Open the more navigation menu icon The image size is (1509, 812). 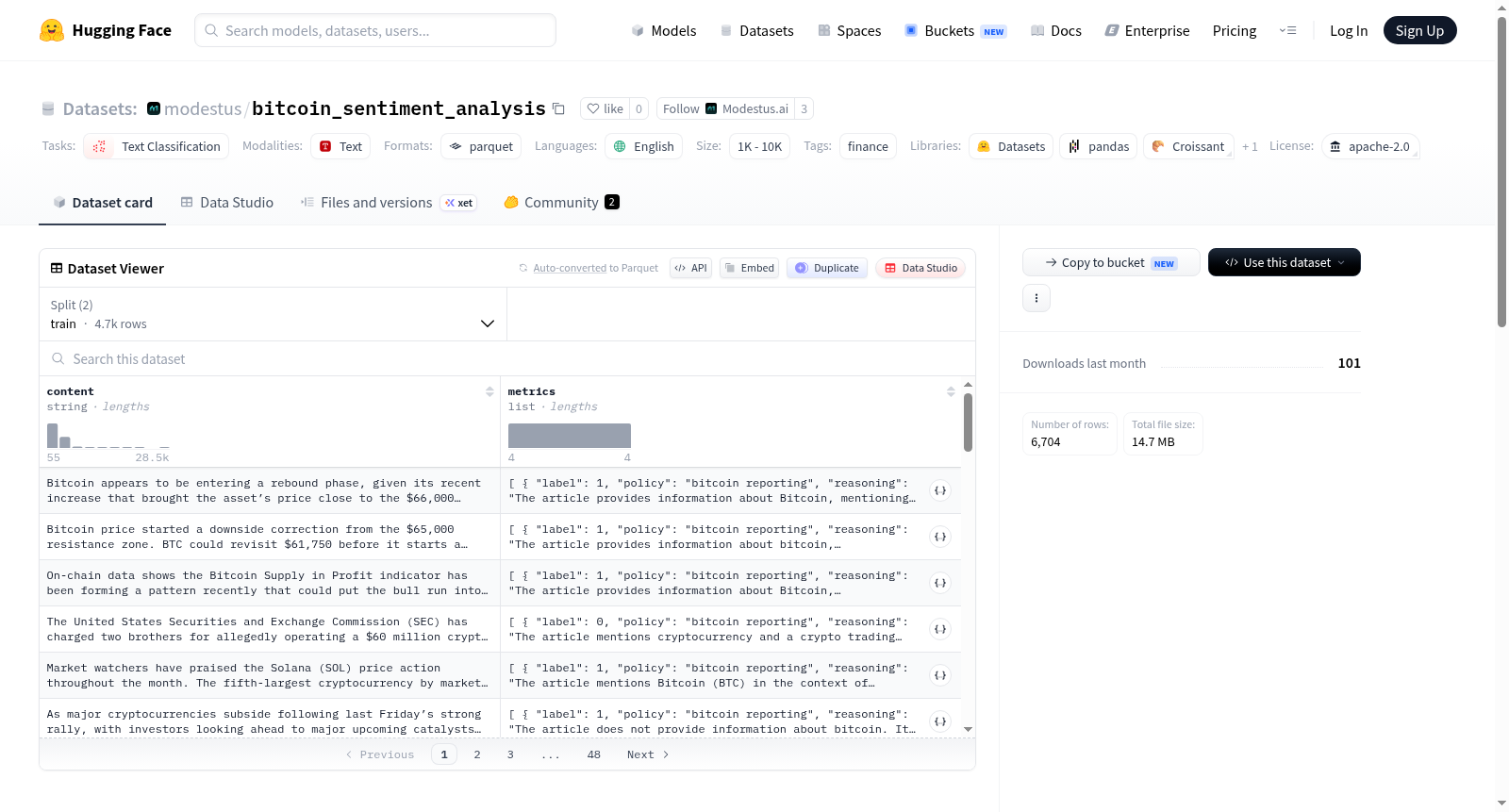[1287, 30]
